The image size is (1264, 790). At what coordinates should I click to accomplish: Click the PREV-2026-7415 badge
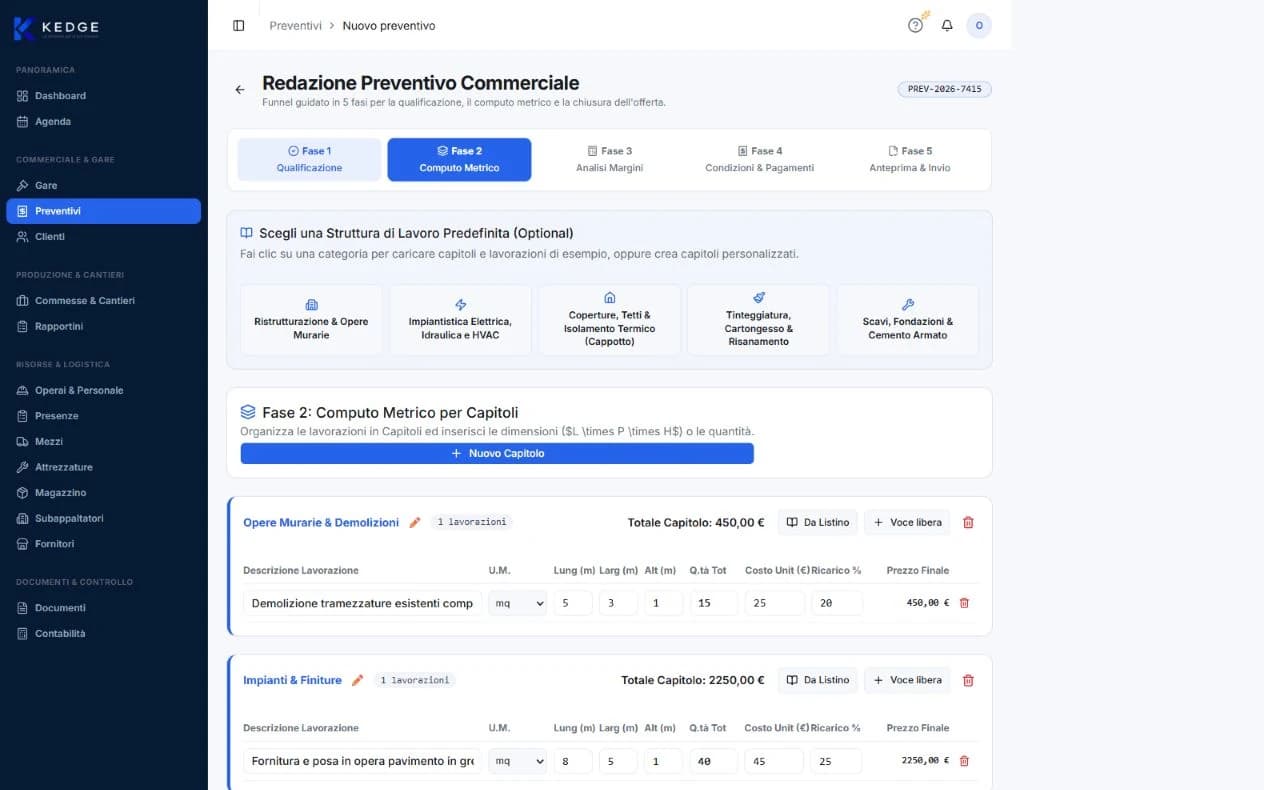tap(944, 89)
